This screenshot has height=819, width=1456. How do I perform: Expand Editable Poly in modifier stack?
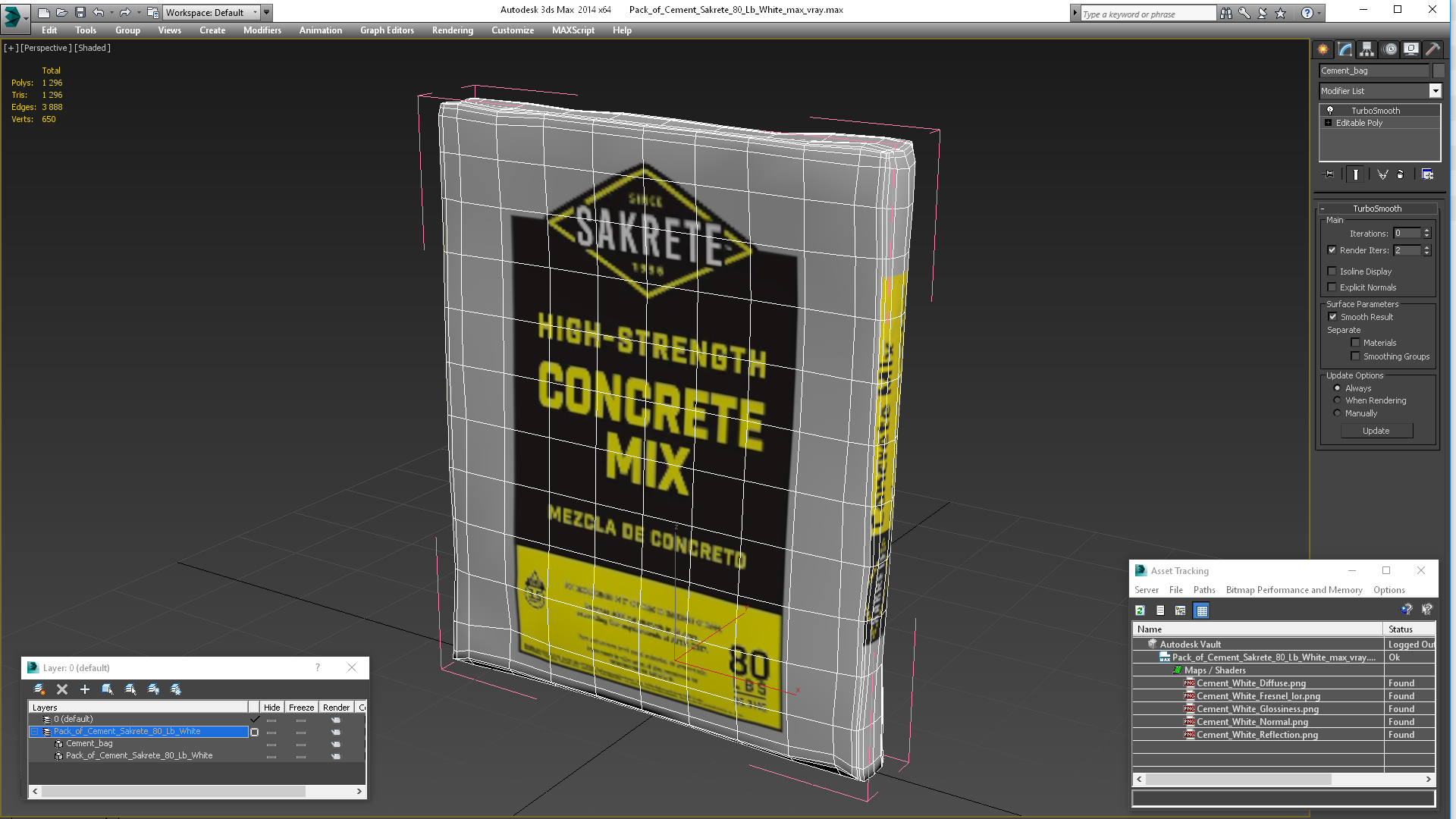(1328, 123)
